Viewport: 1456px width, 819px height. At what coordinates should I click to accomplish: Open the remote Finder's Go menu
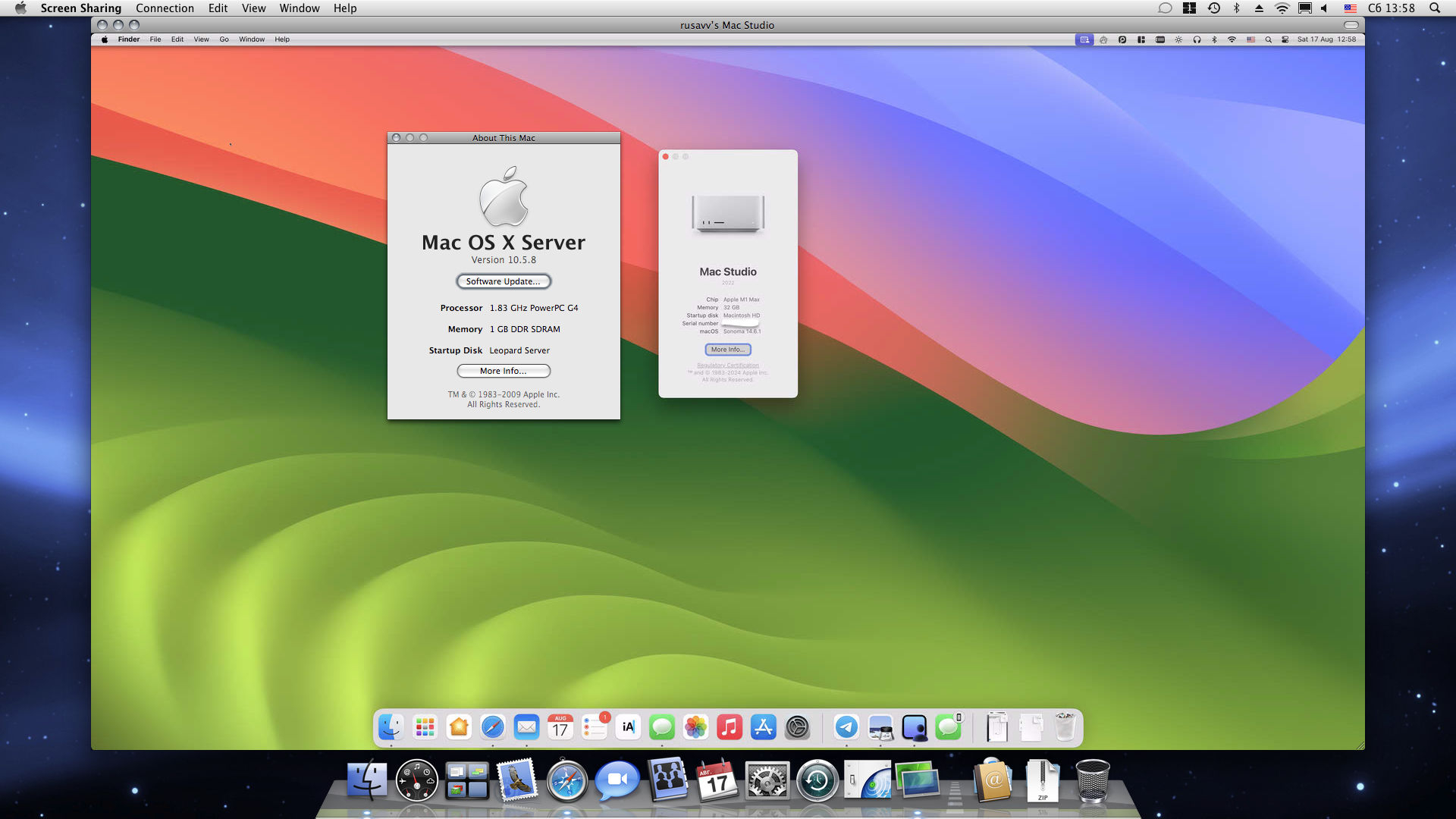[x=224, y=39]
